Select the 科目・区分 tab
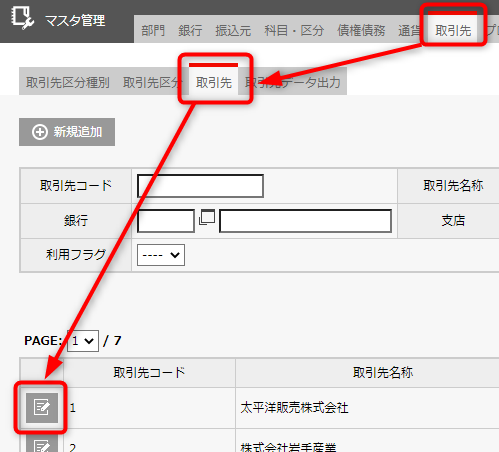 [294, 31]
